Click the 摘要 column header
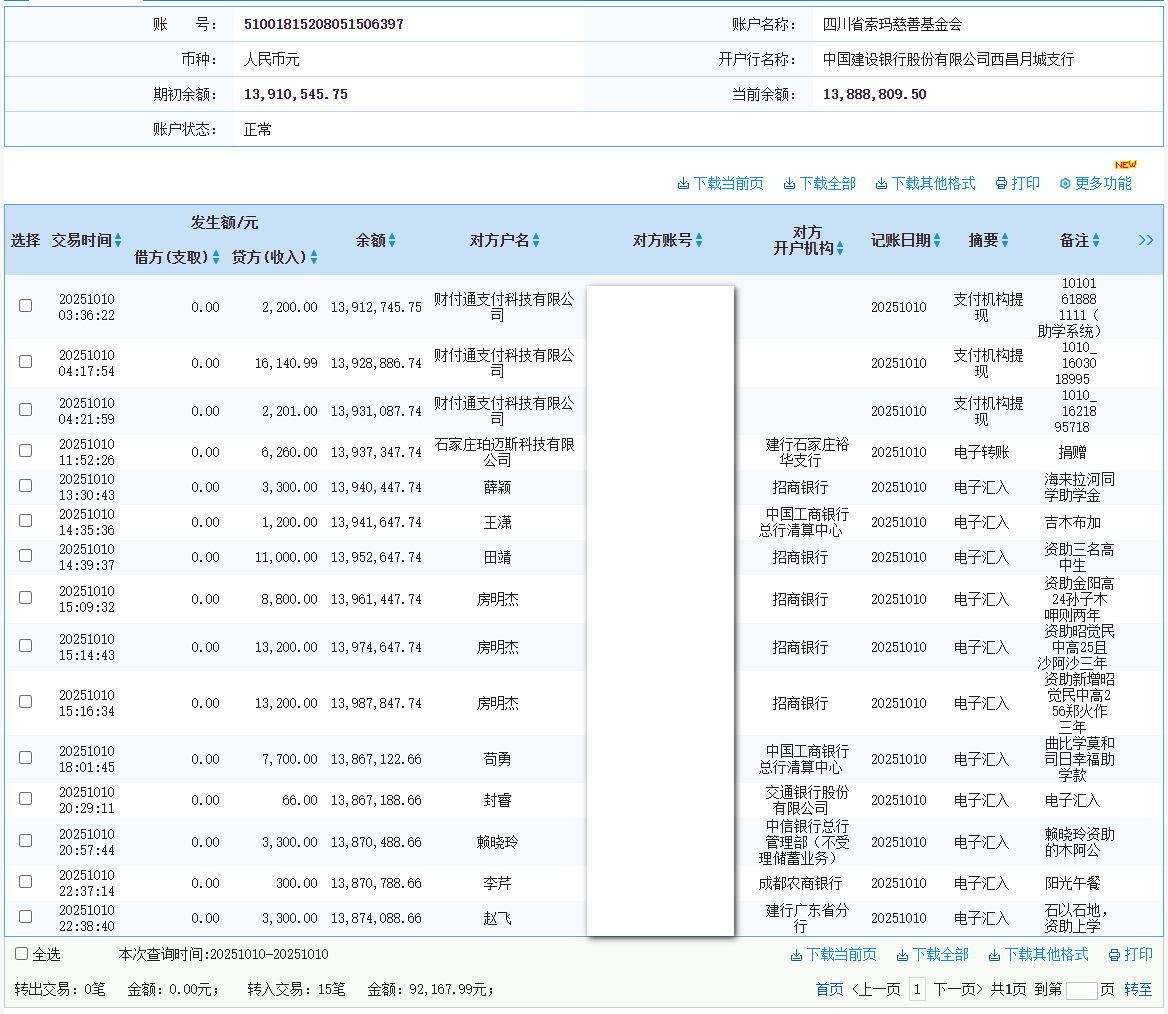Screen dimensions: 1168x1014 point(988,240)
